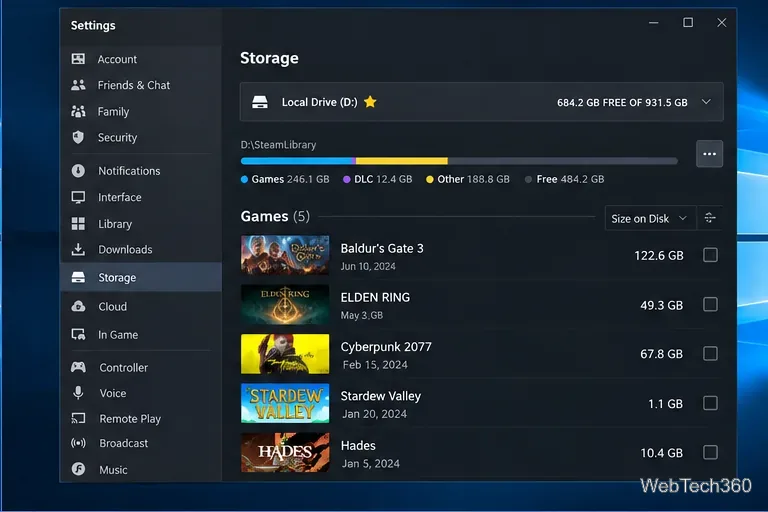768x512 pixels.
Task: Click the blue Games segment of usage bar
Action: tap(296, 161)
